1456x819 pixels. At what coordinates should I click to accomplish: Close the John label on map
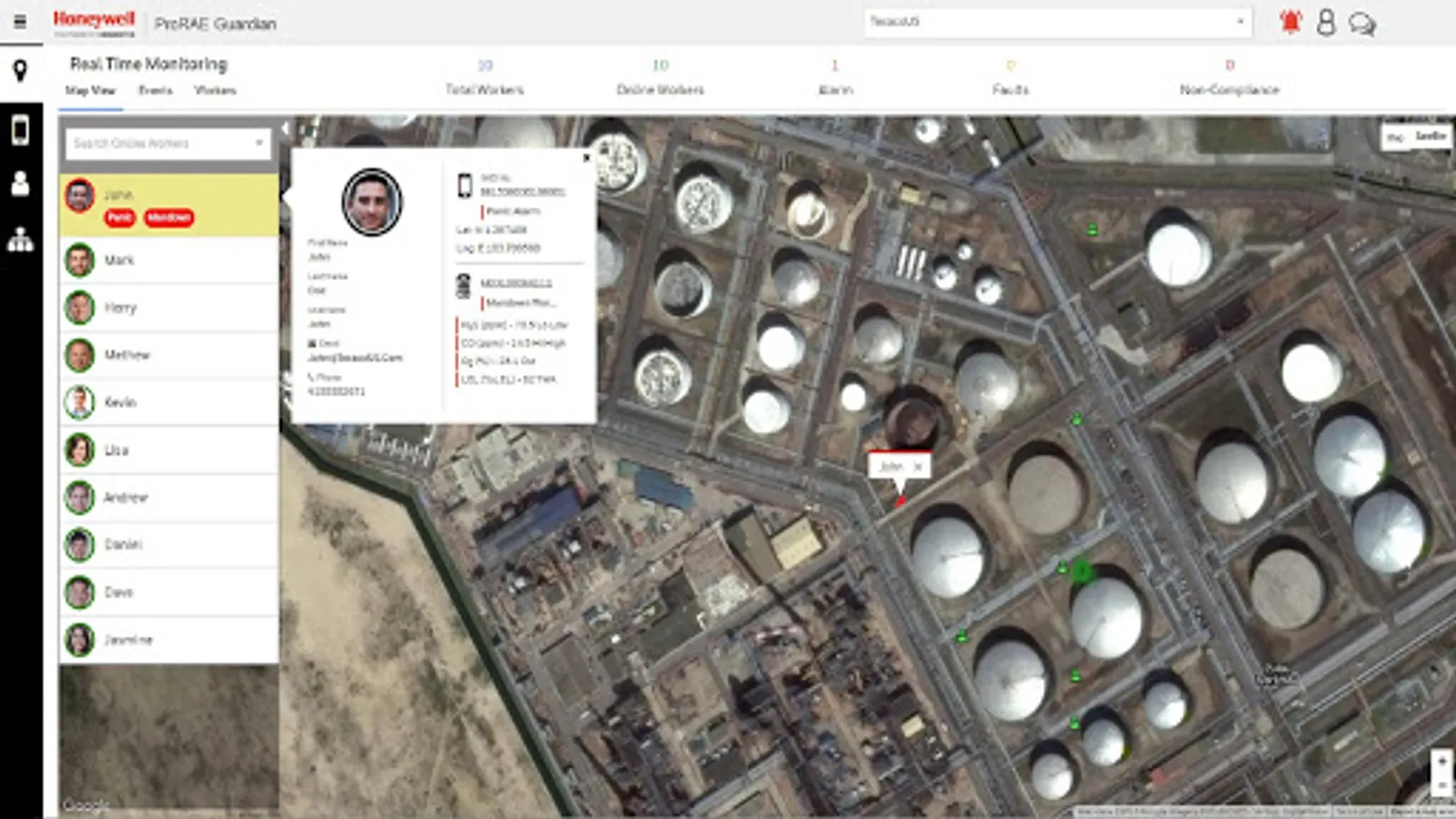(918, 466)
